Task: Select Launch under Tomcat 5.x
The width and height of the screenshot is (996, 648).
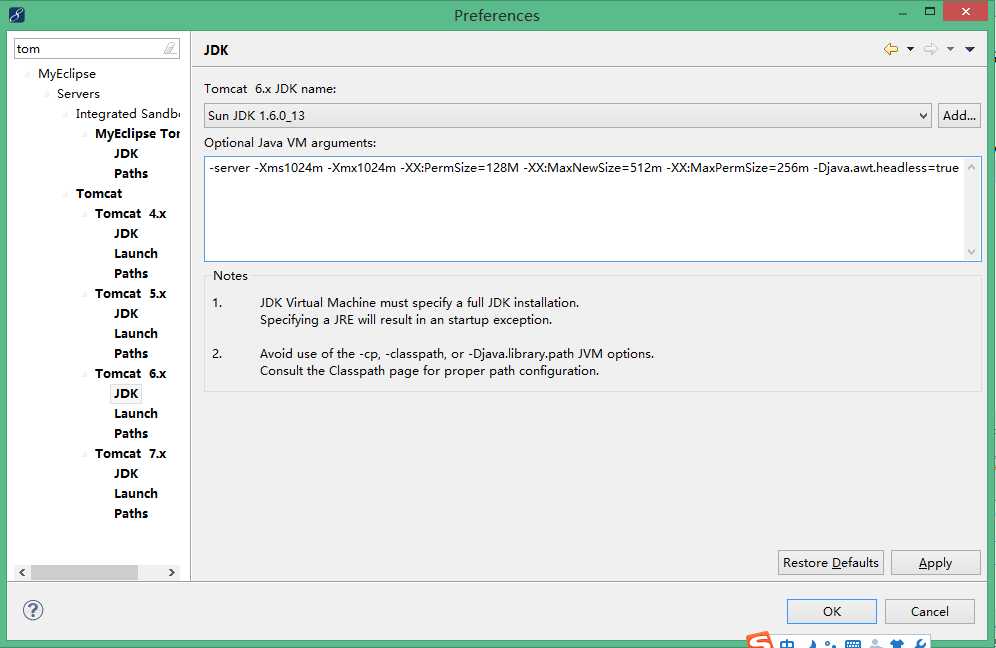Action: 135,334
